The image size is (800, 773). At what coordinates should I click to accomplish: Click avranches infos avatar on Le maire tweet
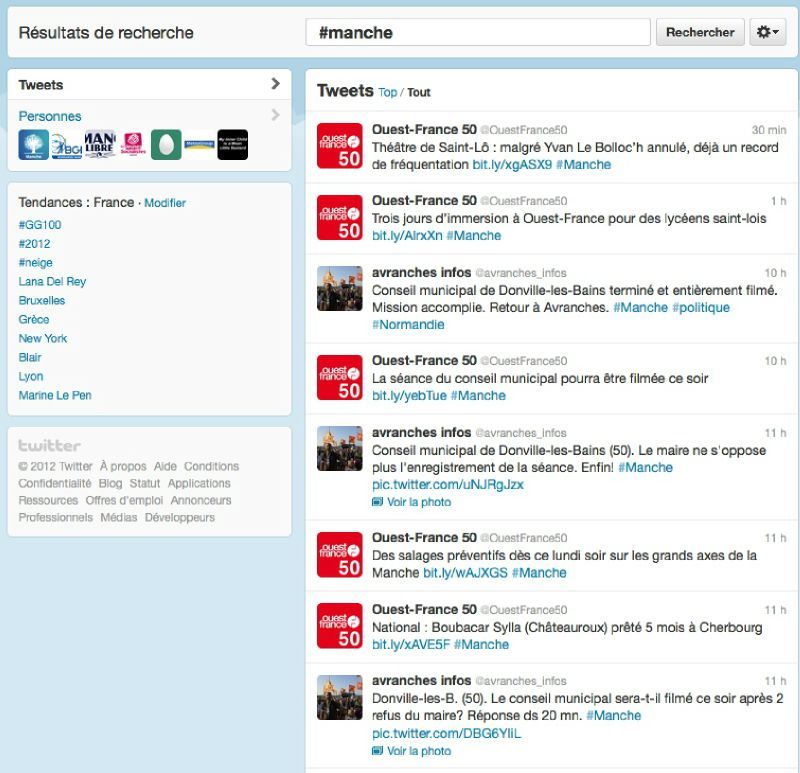(340, 448)
